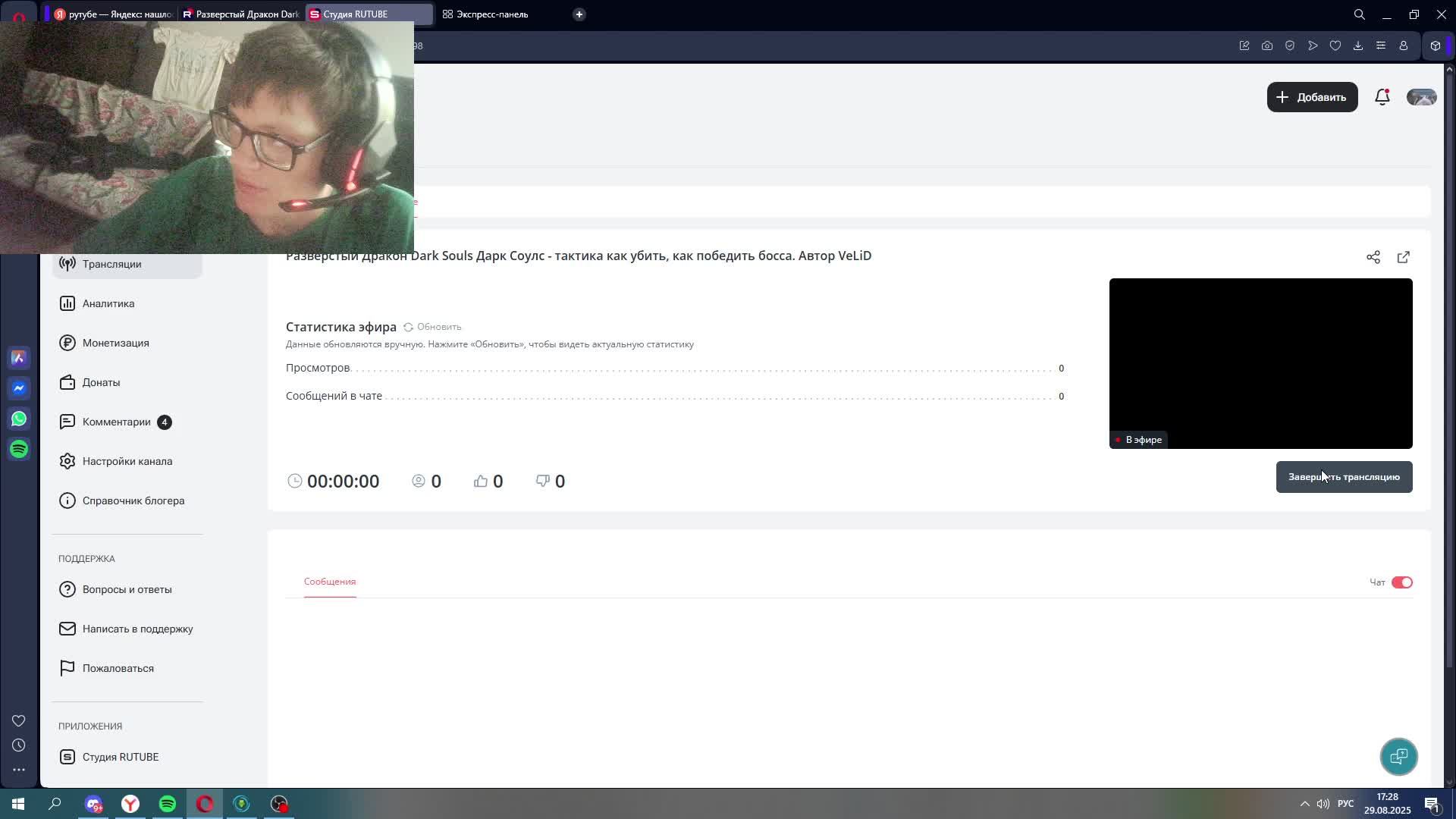
Task: Open WhatsApp in Opera sidebar
Action: [19, 419]
